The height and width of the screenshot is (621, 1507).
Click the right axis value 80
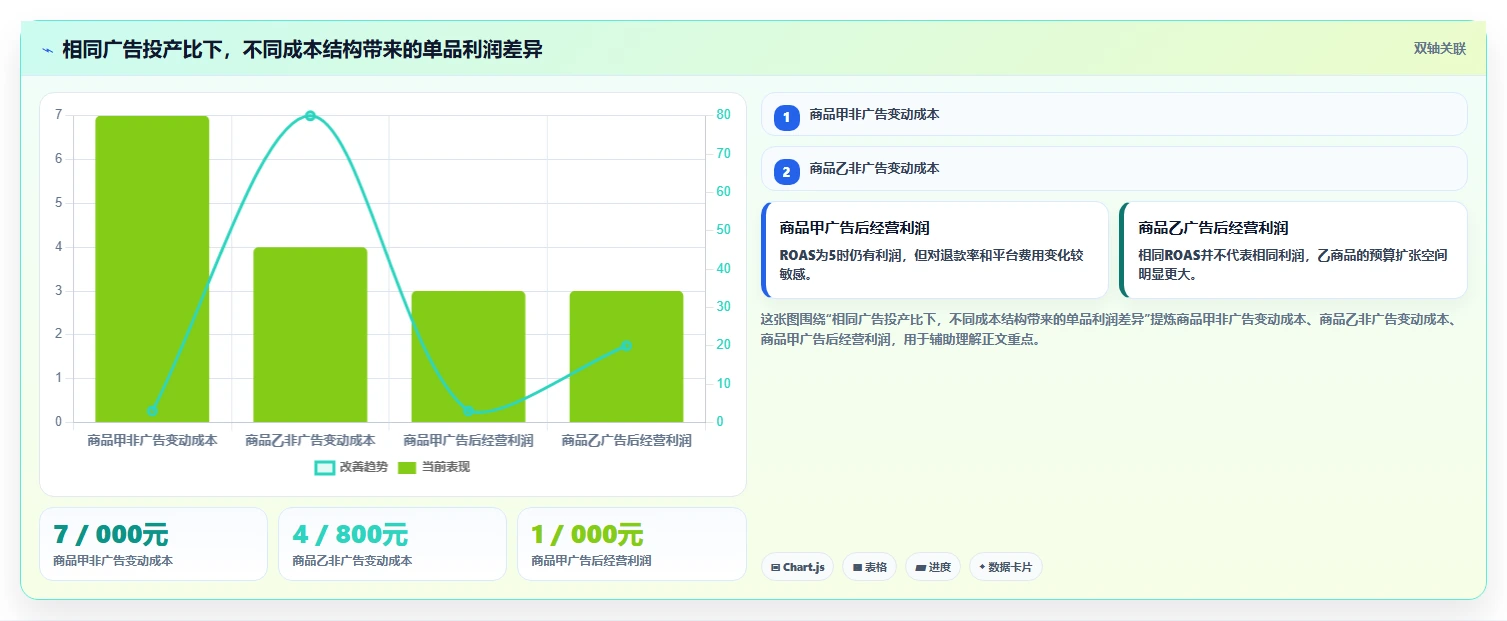coord(723,115)
